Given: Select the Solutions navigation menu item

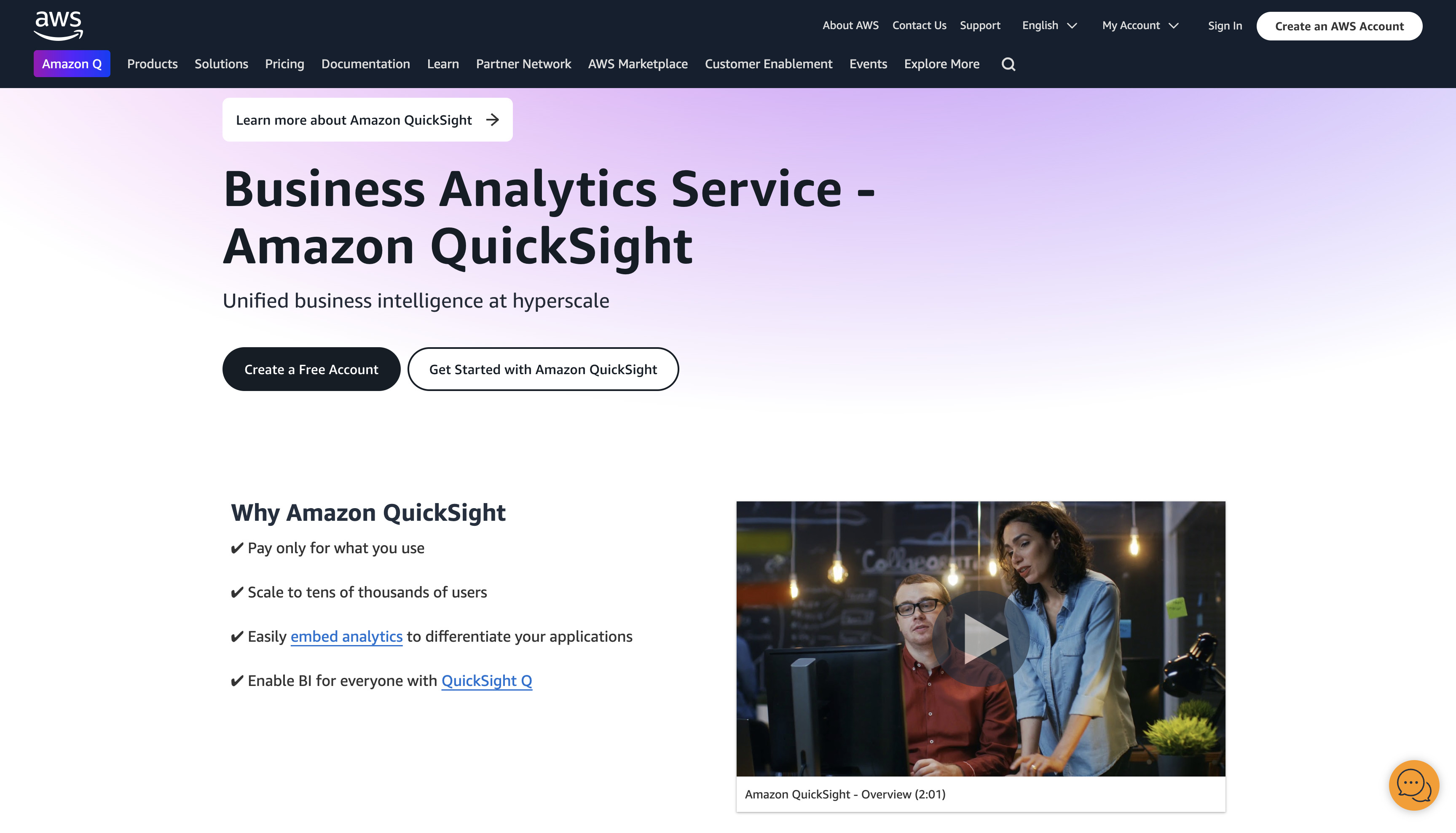Looking at the screenshot, I should [x=221, y=64].
